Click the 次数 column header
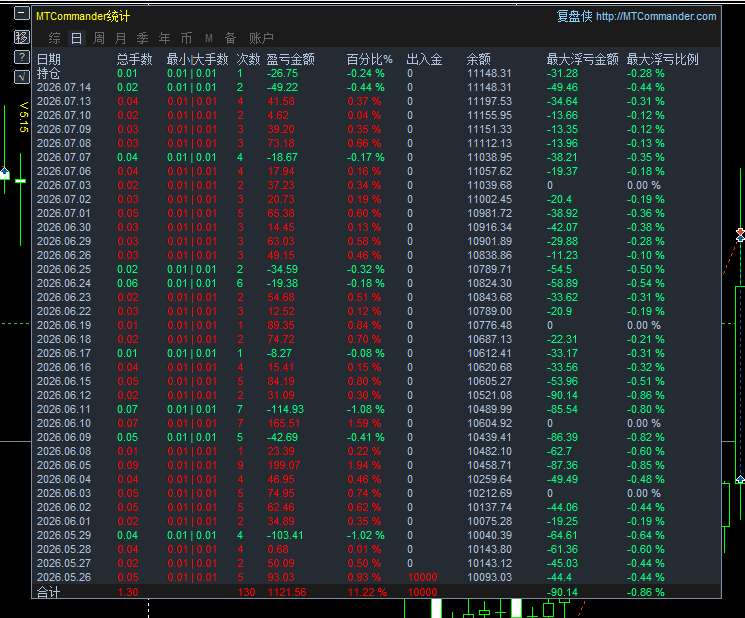The height and width of the screenshot is (618, 745). [248, 59]
